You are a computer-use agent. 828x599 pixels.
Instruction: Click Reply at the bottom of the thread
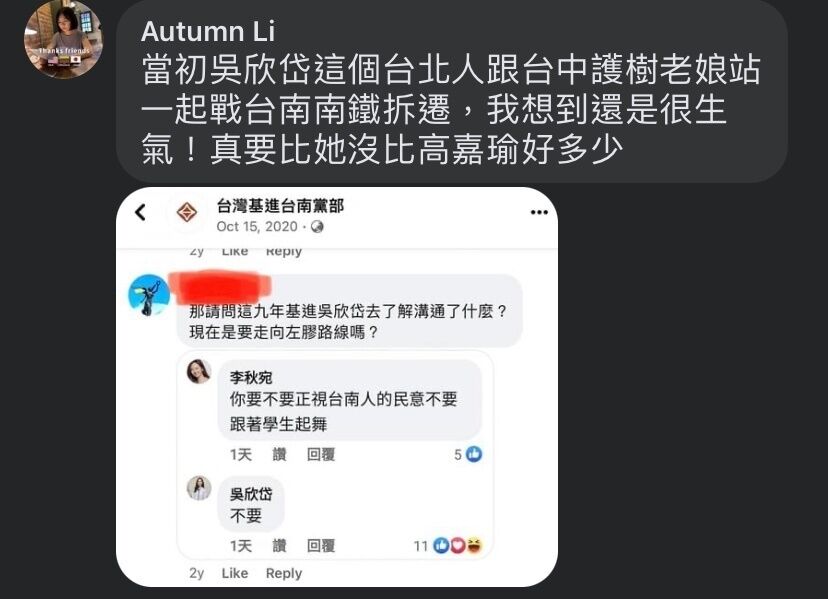284,574
